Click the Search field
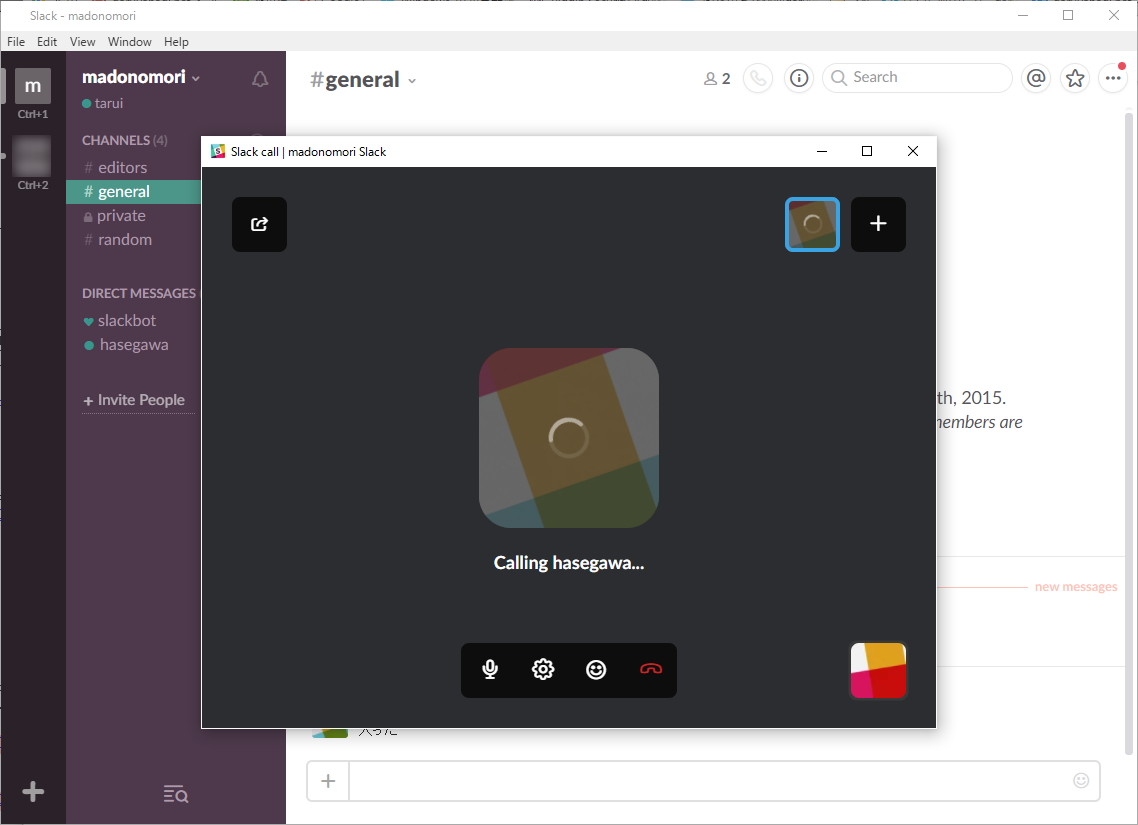Viewport: 1138px width, 825px height. [917, 78]
